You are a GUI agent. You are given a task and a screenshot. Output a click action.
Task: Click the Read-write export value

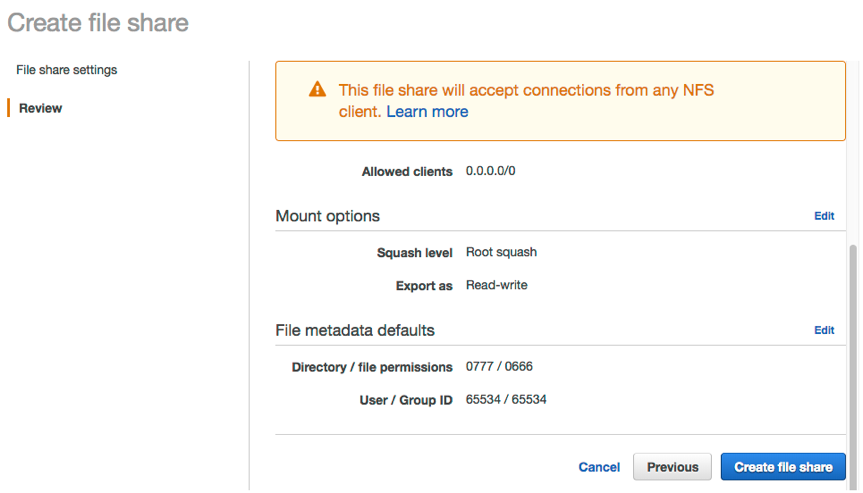pyautogui.click(x=496, y=285)
